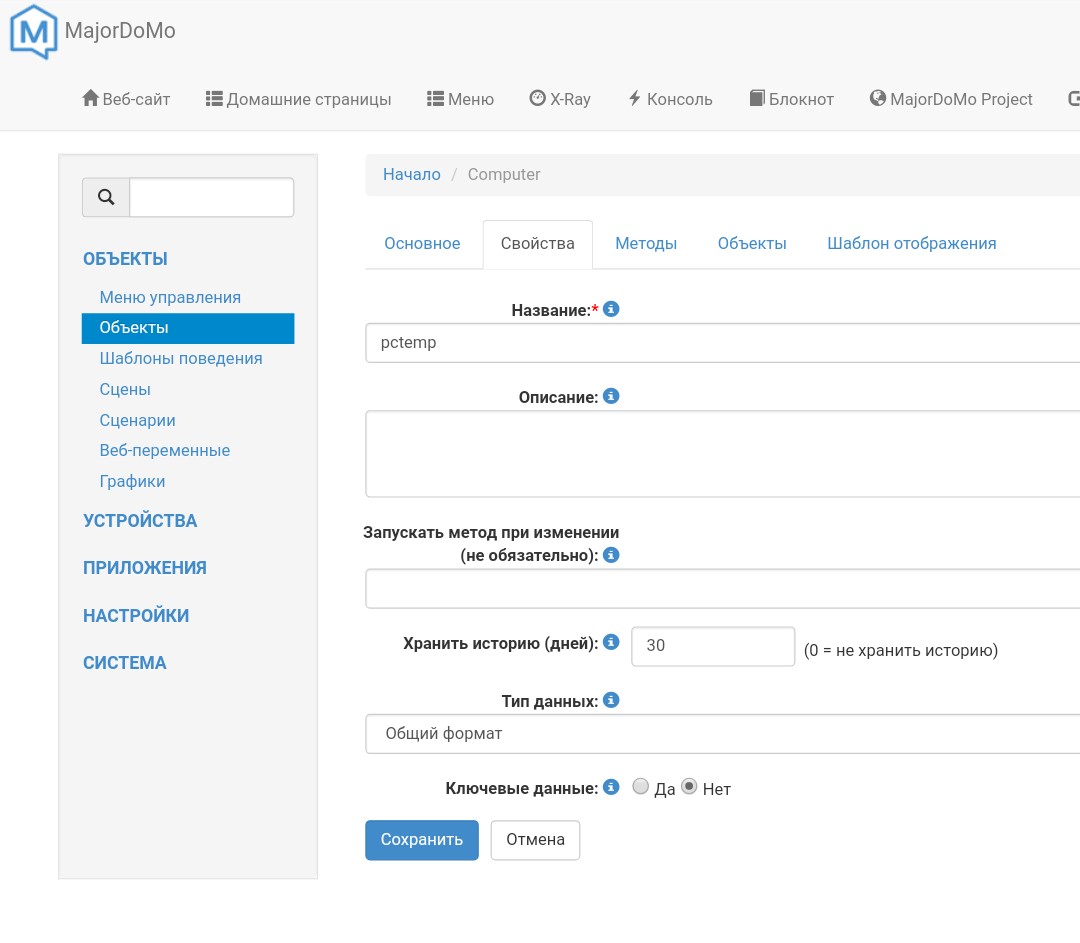Click info icon beside Тип данных

[x=612, y=700]
